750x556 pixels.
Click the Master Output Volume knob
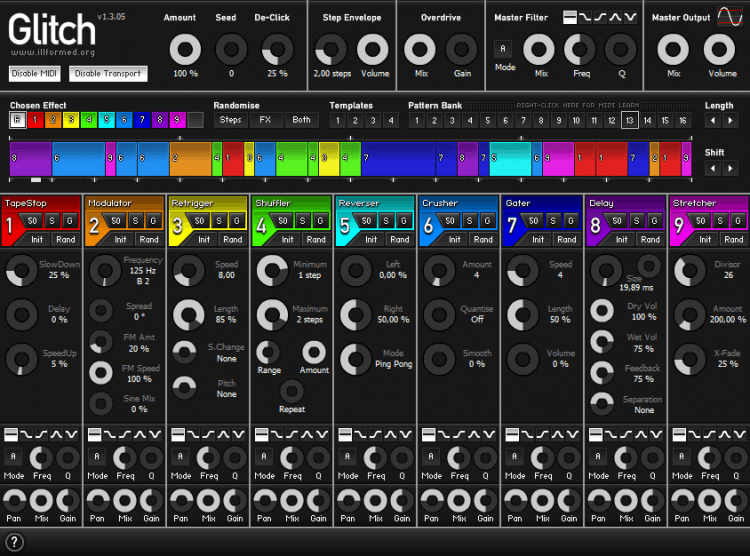pyautogui.click(x=719, y=49)
